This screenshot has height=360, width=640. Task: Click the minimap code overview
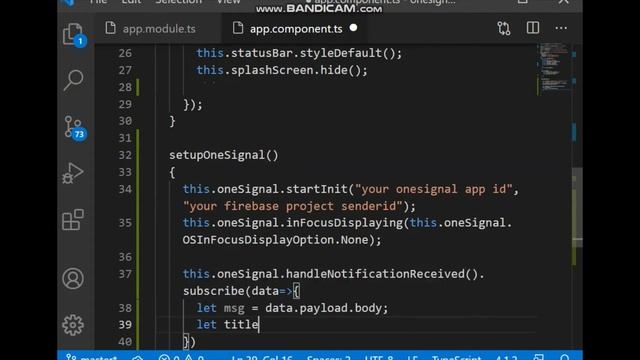pos(553,67)
